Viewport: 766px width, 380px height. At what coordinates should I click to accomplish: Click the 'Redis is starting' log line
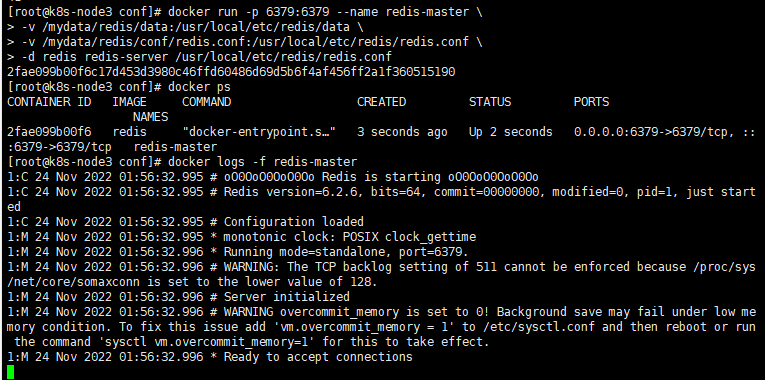[x=273, y=177]
